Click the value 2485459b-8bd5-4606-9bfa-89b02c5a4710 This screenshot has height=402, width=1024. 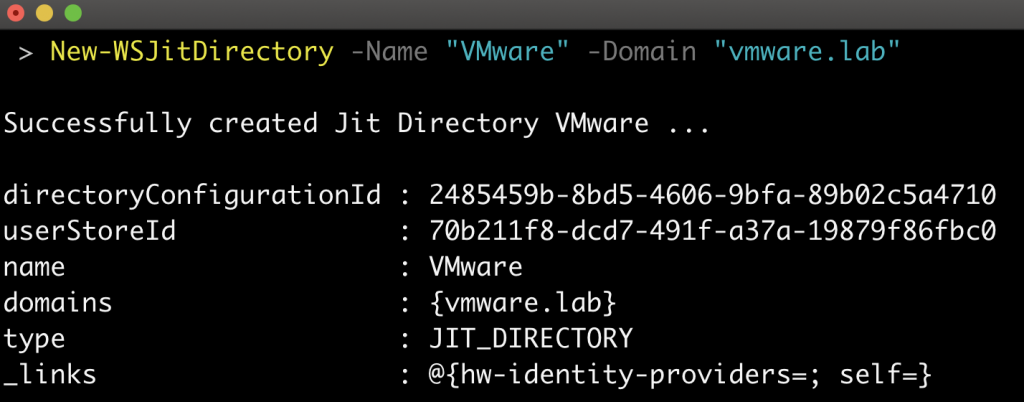[x=712, y=194]
